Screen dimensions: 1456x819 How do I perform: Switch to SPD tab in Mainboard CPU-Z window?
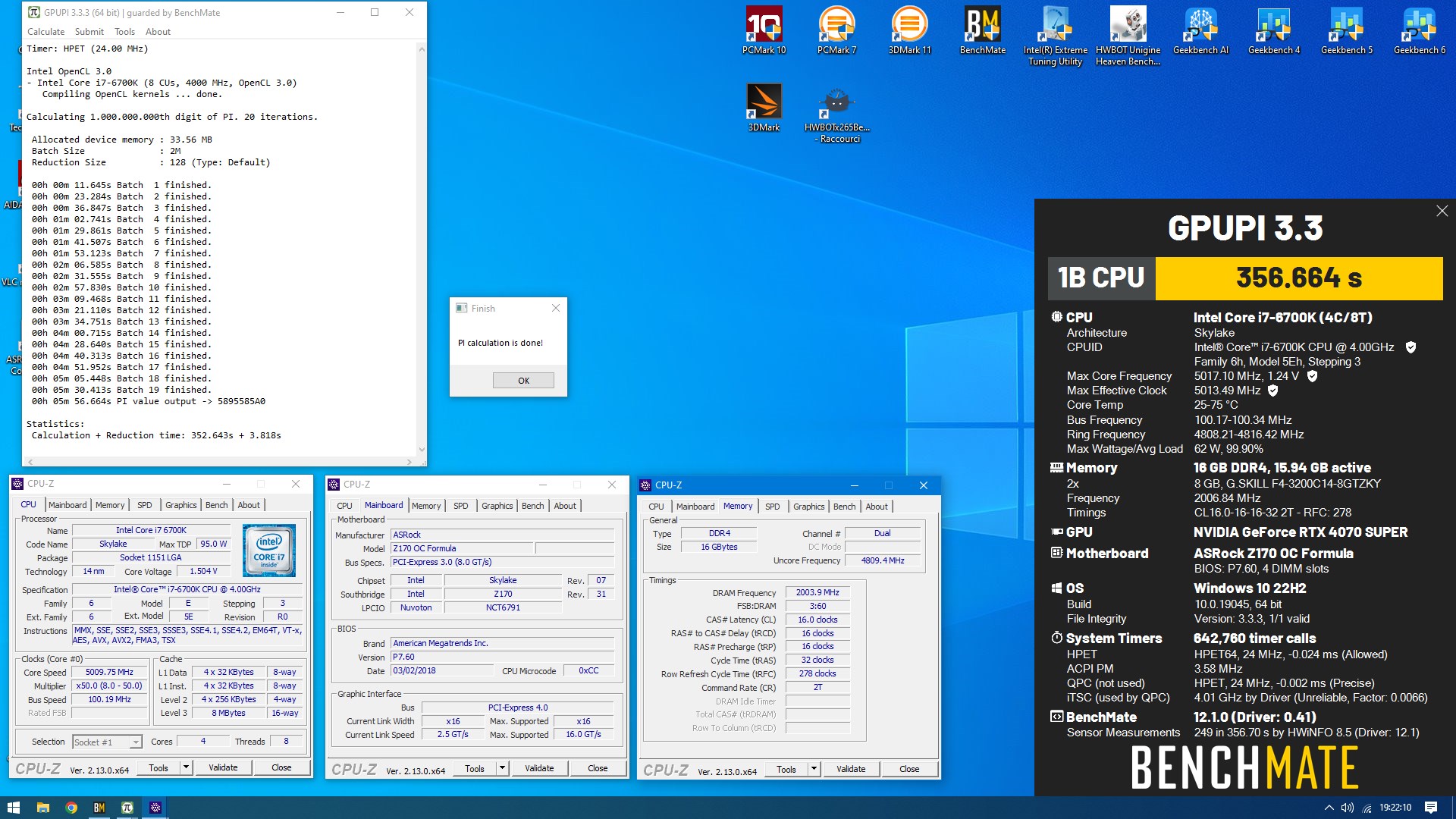[x=460, y=506]
